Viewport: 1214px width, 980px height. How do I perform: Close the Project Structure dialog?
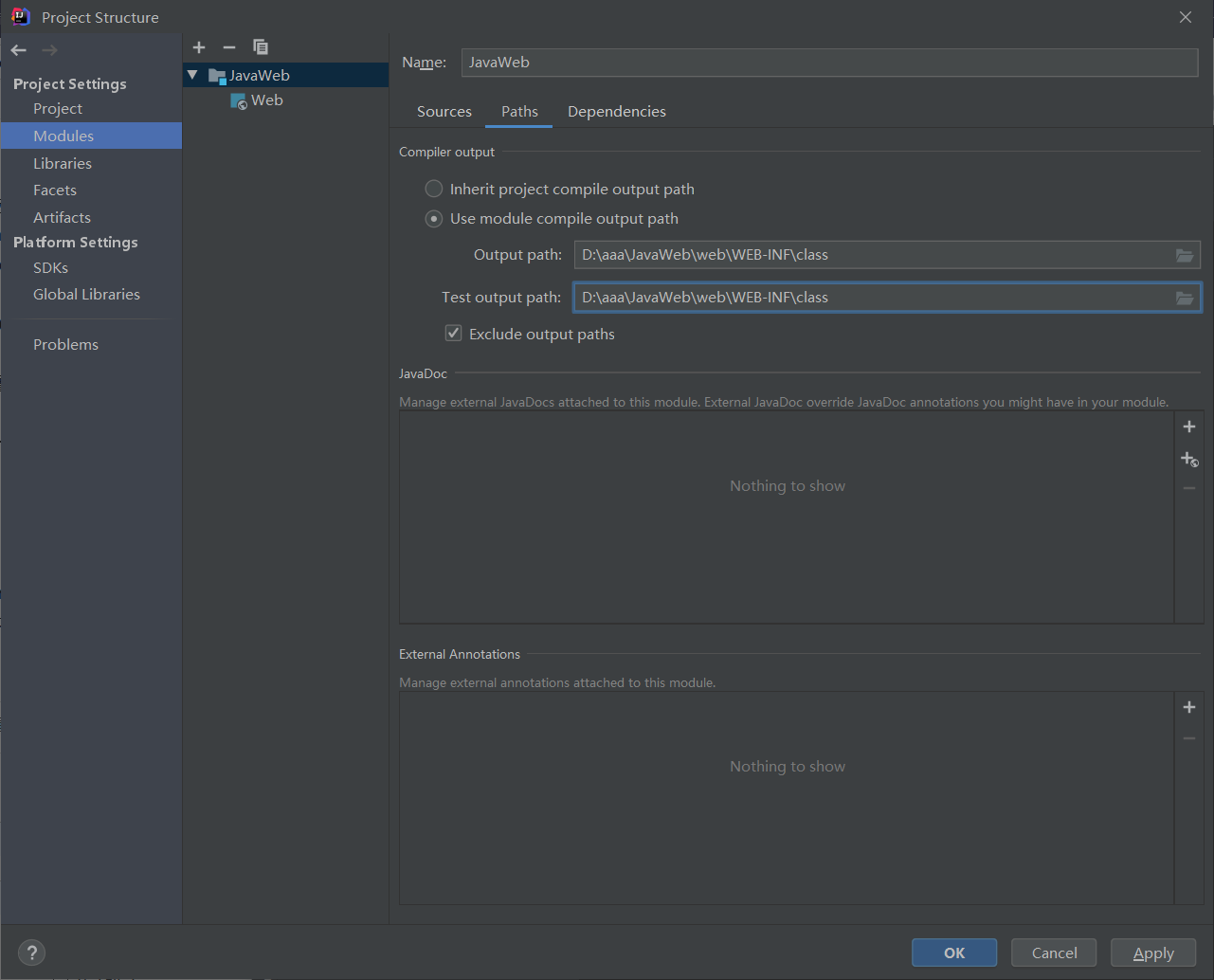(1186, 17)
